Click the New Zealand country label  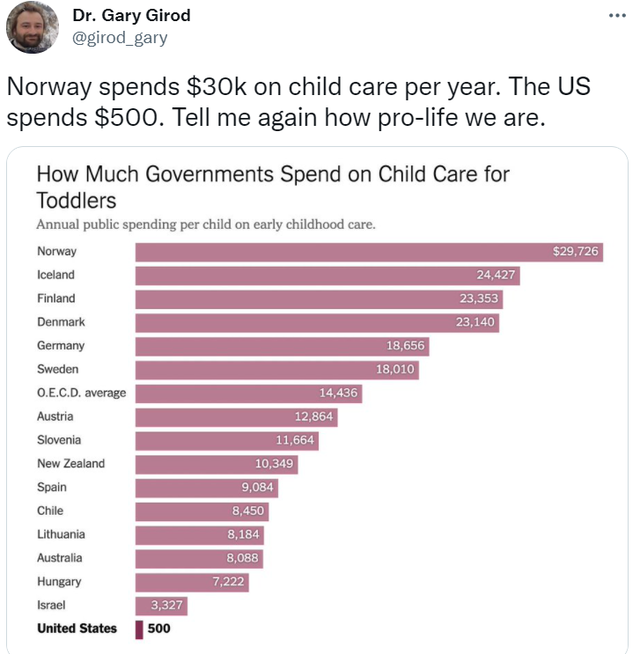pyautogui.click(x=71, y=463)
